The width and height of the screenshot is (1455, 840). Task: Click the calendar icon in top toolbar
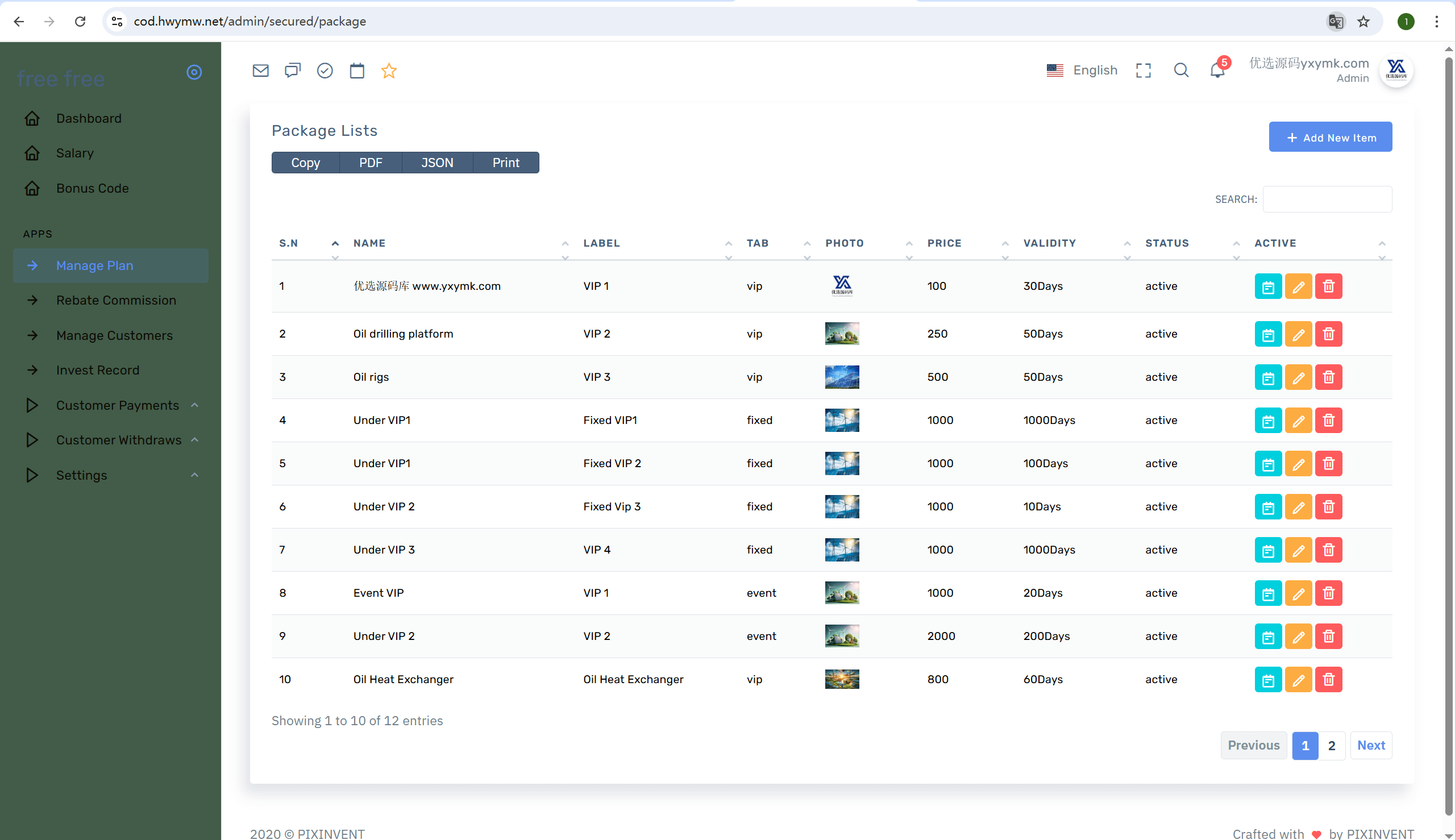pyautogui.click(x=357, y=70)
